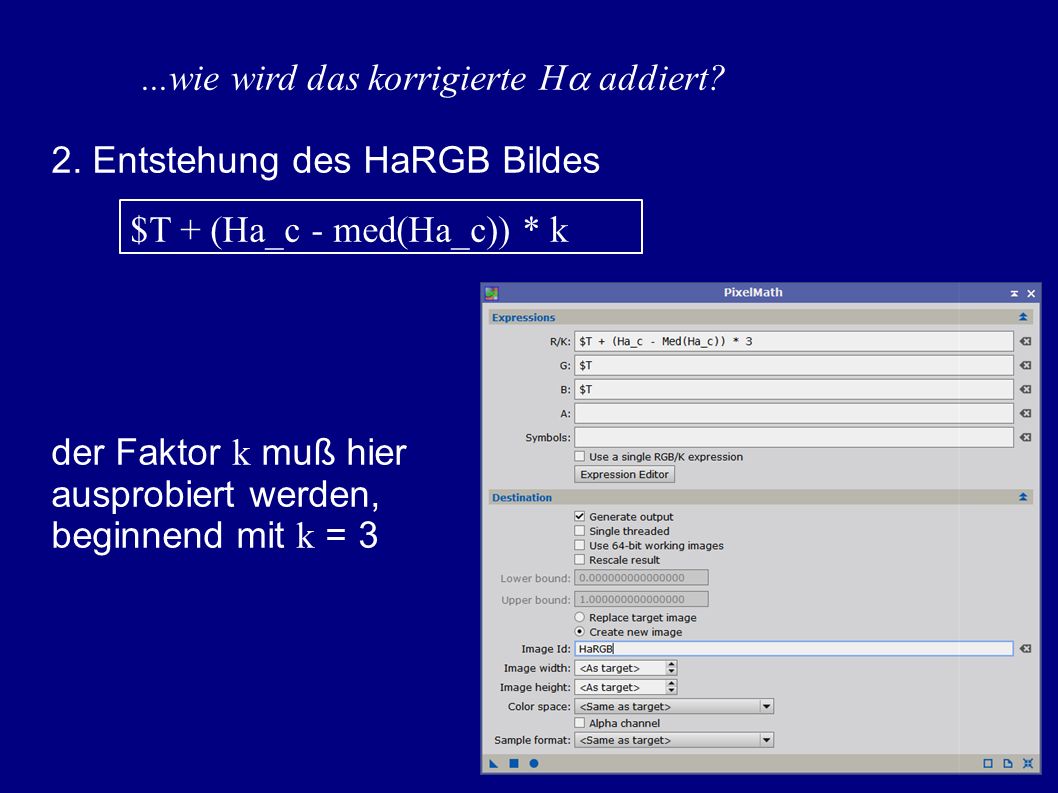1058x793 pixels.
Task: Click the PixelMath window icon in title bar
Action: coord(491,293)
